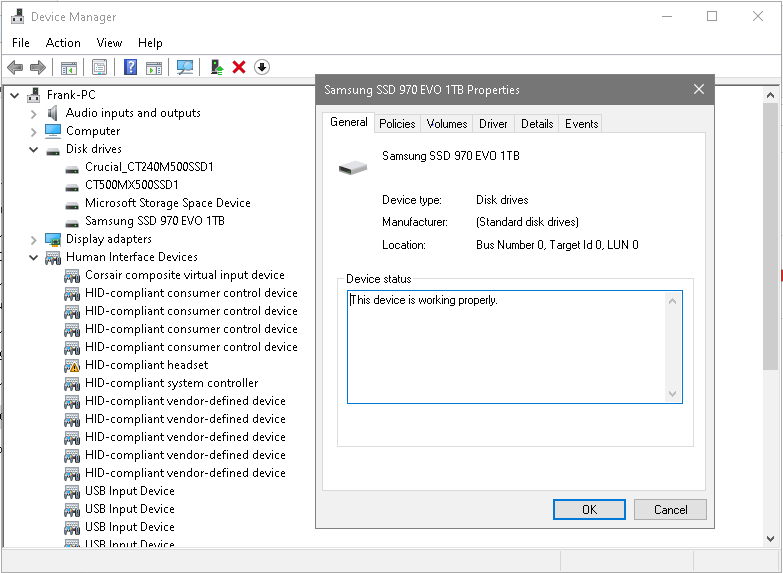Click the 'Bus Number 0, Target Id 0, LUN 0' text
The height and width of the screenshot is (573, 783).
point(557,245)
